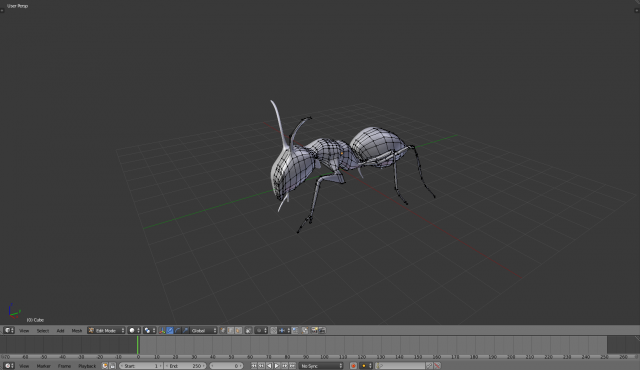
Task: Jump to the first frame
Action: [254, 366]
